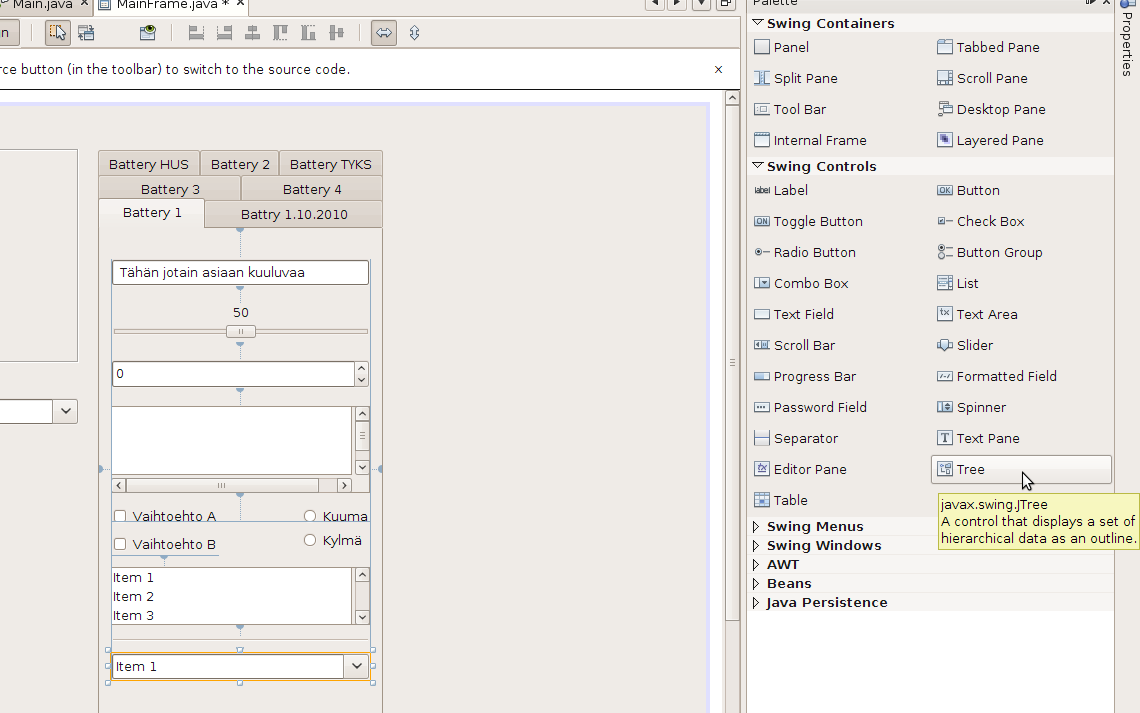Select the Battry 1.10.2010 tab

pos(294,214)
